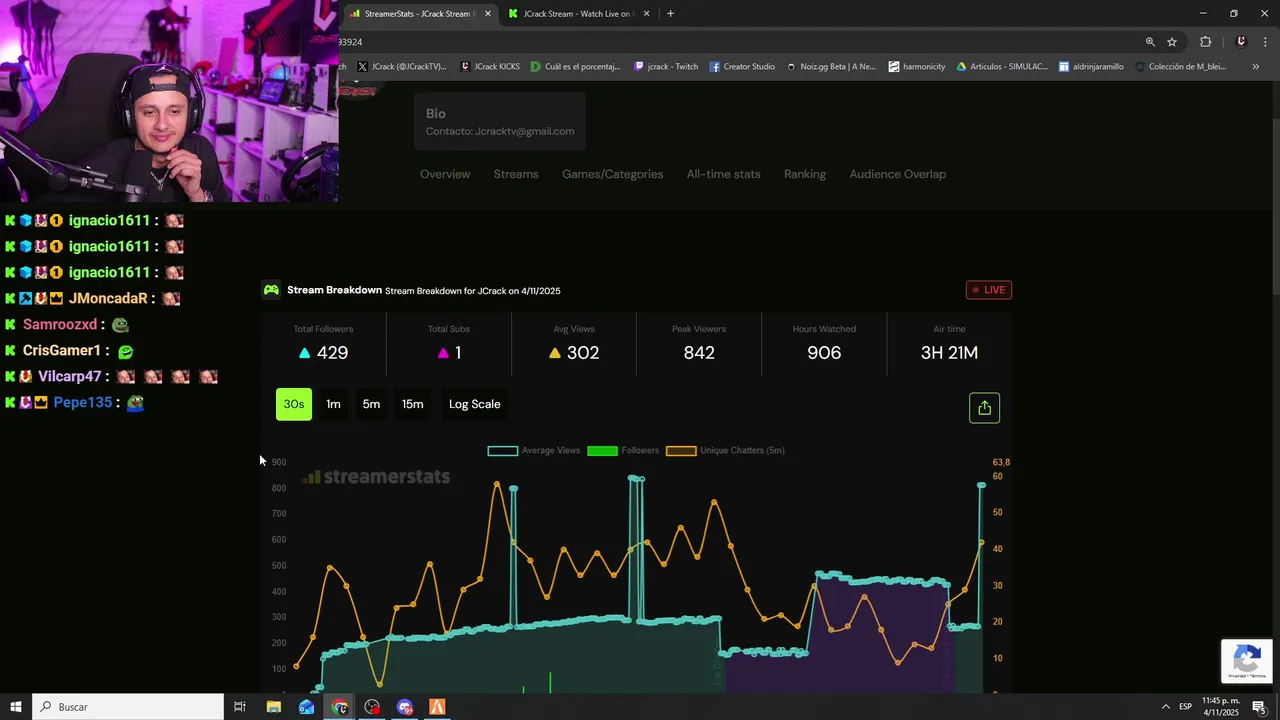Viewport: 1280px width, 720px height.
Task: Open File Explorer from the taskbar
Action: point(273,707)
